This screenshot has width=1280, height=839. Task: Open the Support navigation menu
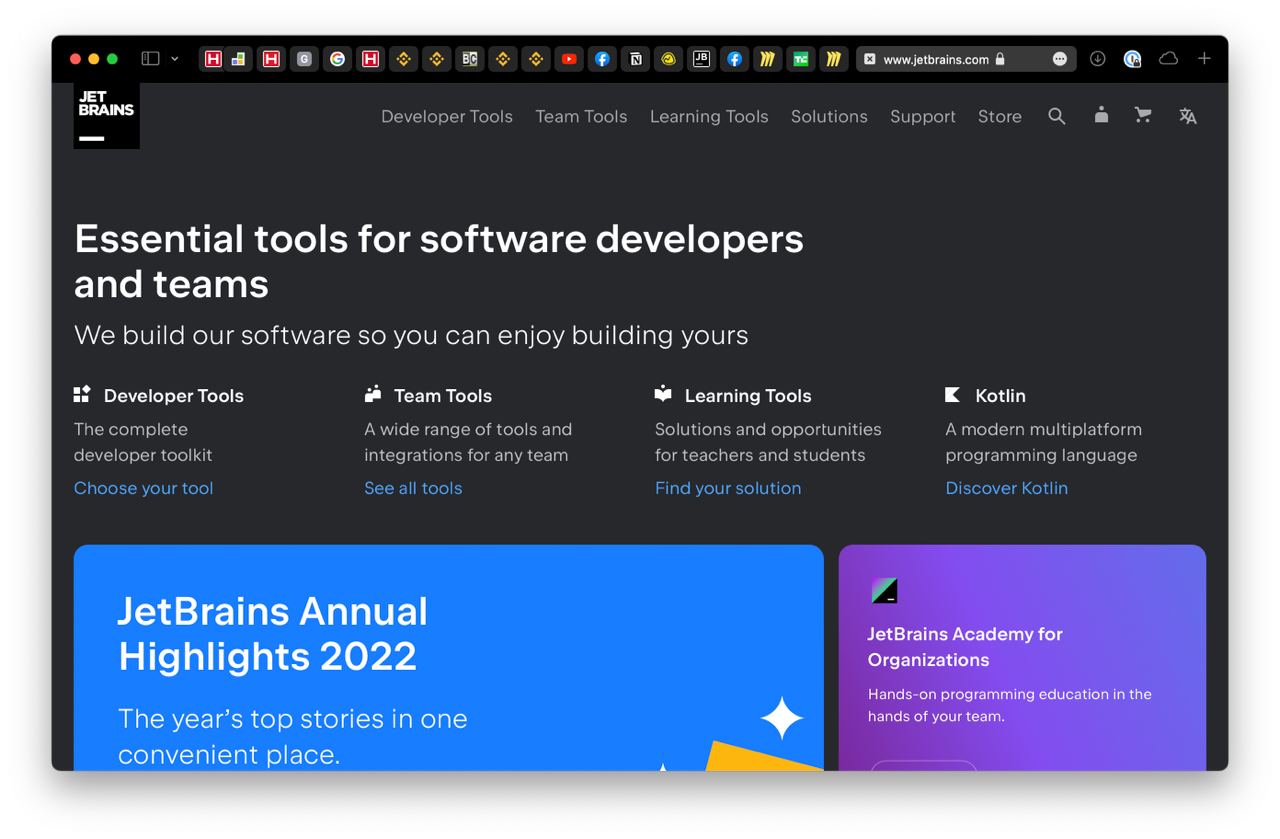(x=923, y=116)
